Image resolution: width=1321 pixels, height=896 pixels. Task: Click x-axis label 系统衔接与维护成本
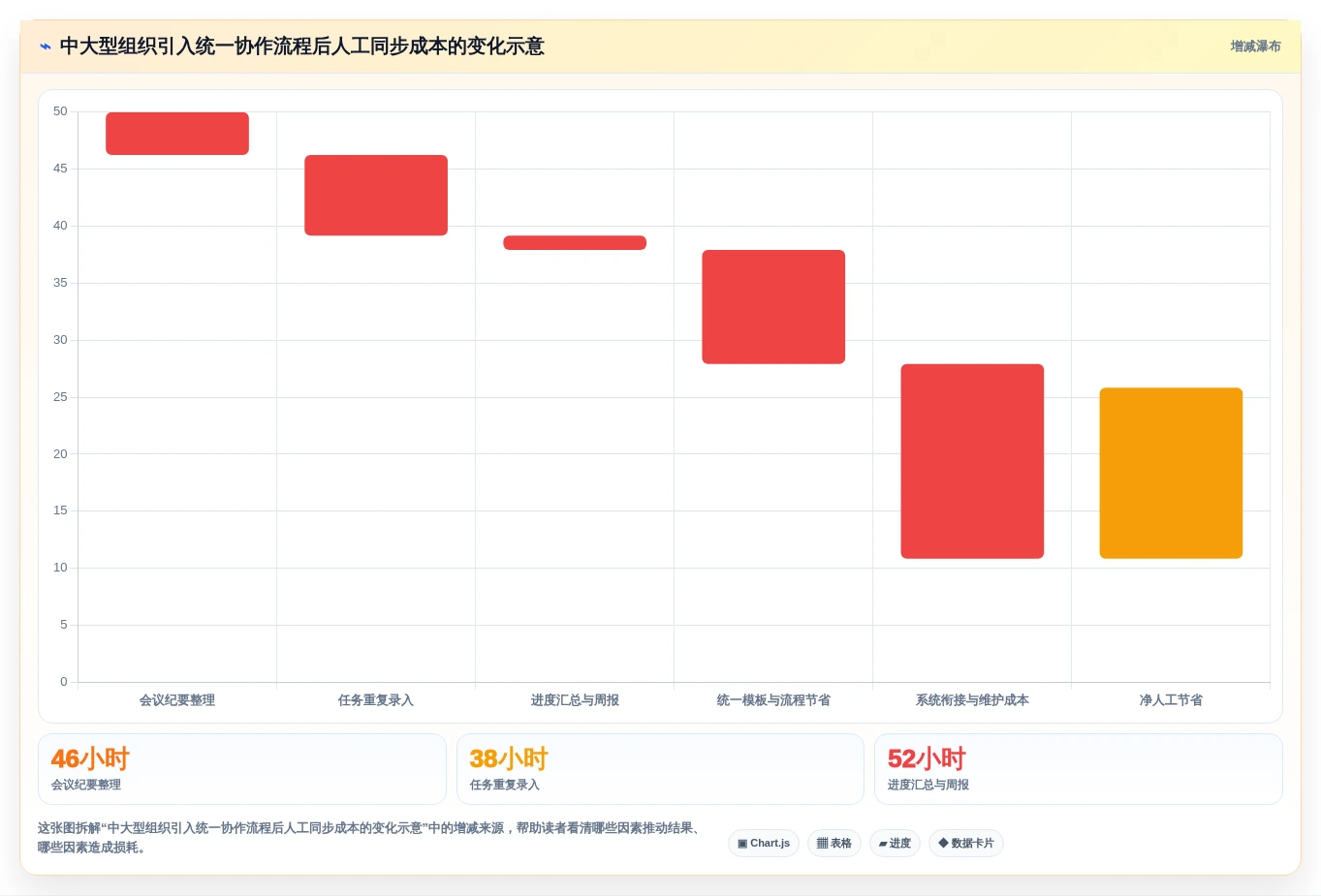(972, 700)
